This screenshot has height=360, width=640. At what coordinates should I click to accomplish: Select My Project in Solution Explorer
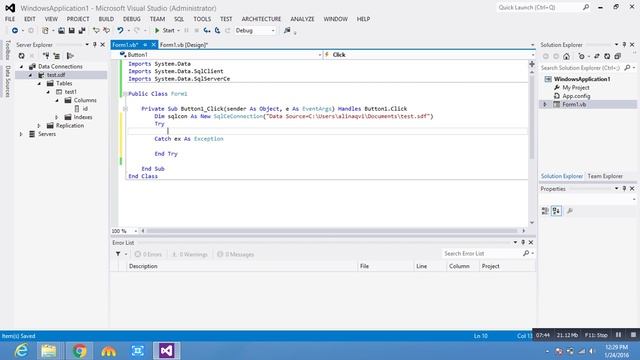(576, 88)
